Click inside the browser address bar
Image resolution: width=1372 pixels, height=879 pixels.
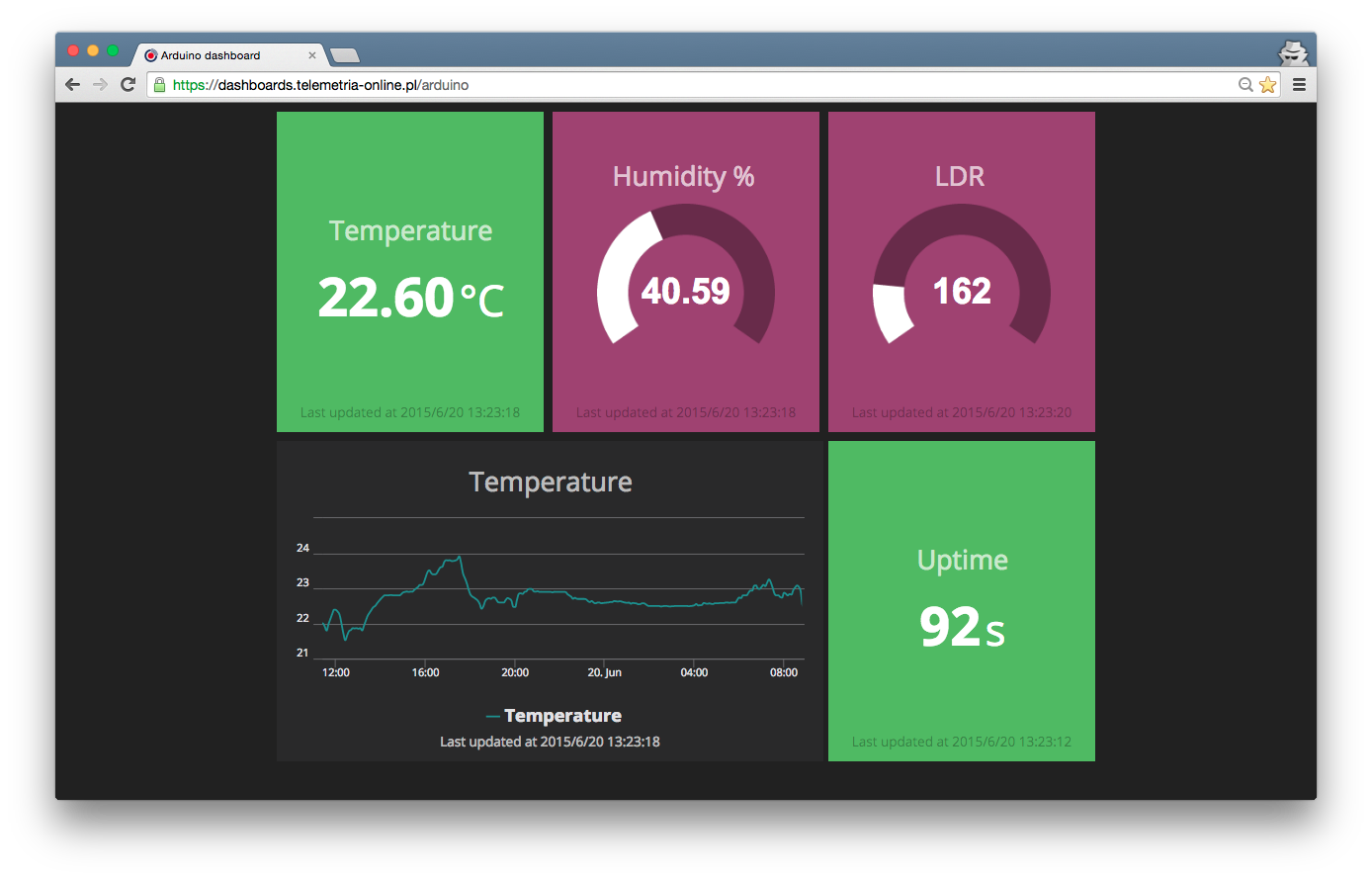pos(593,84)
